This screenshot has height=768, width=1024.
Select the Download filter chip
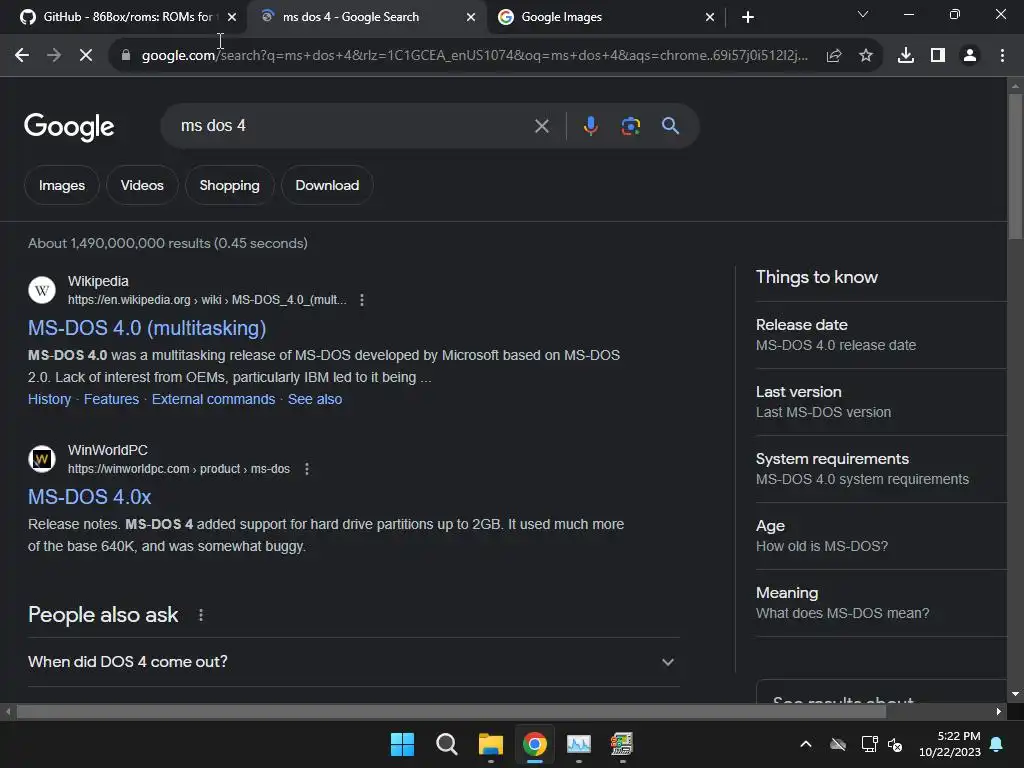point(327,185)
